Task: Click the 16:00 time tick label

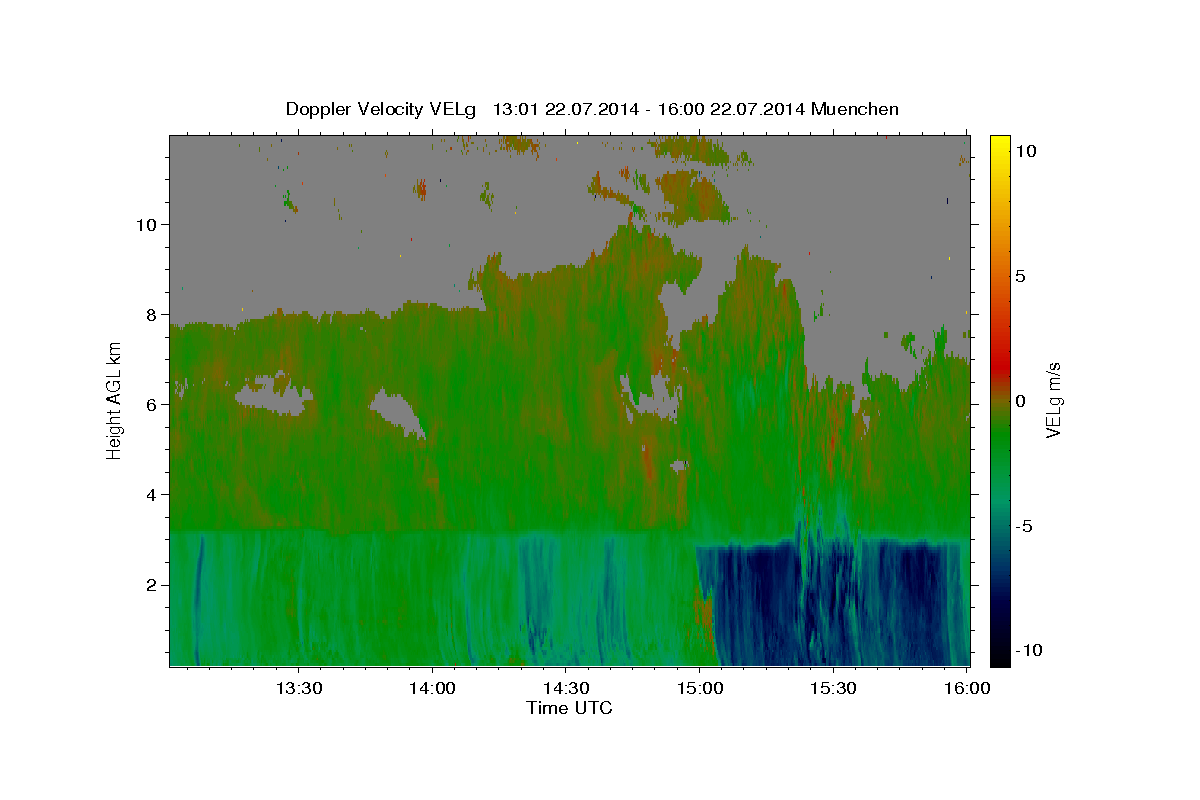Action: click(966, 688)
